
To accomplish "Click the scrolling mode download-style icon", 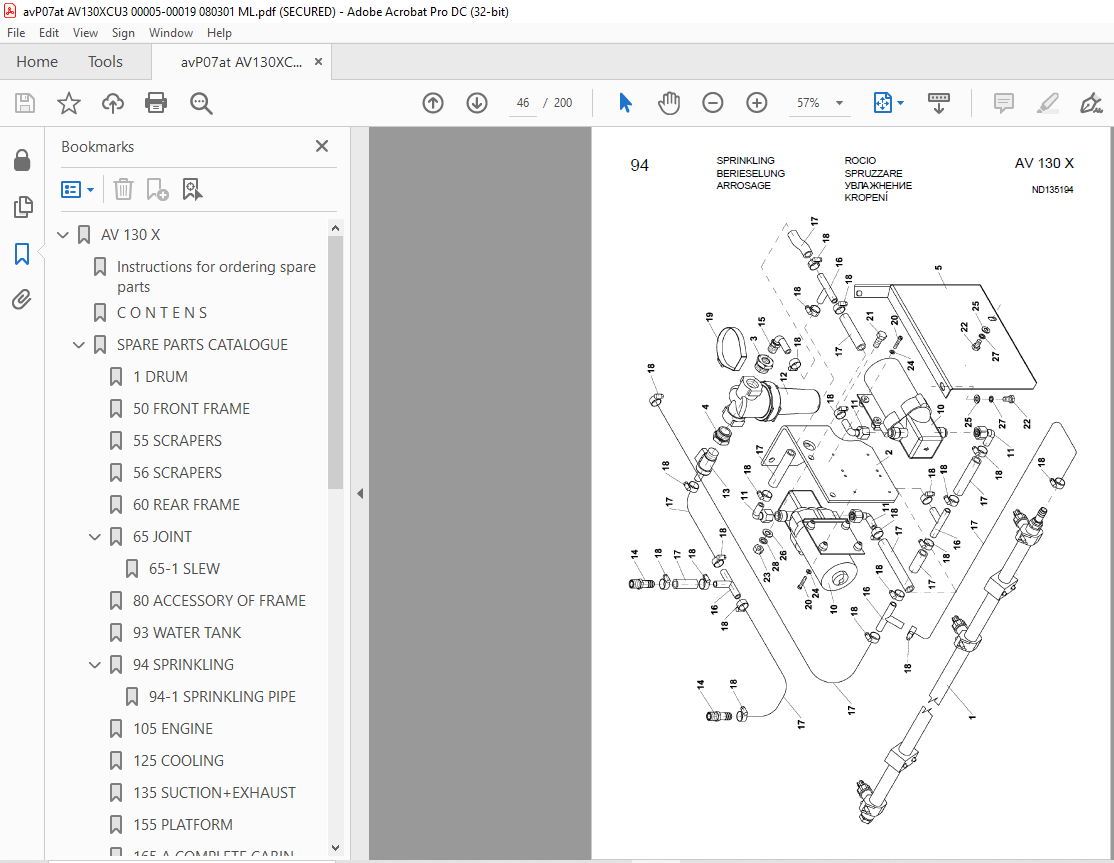I will [x=939, y=103].
